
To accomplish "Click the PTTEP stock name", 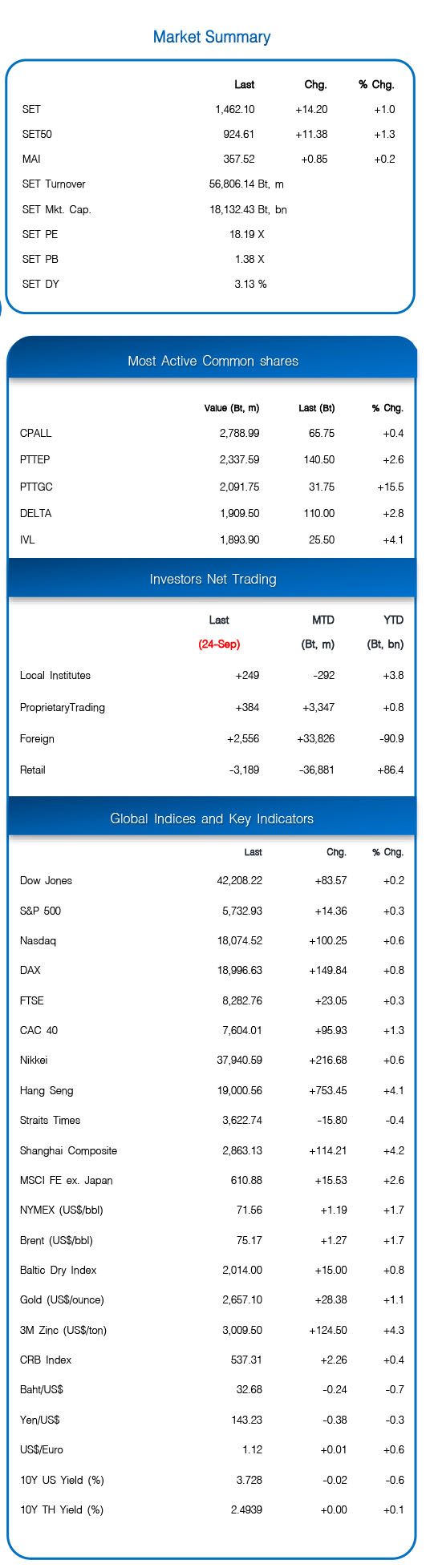I will (35, 459).
